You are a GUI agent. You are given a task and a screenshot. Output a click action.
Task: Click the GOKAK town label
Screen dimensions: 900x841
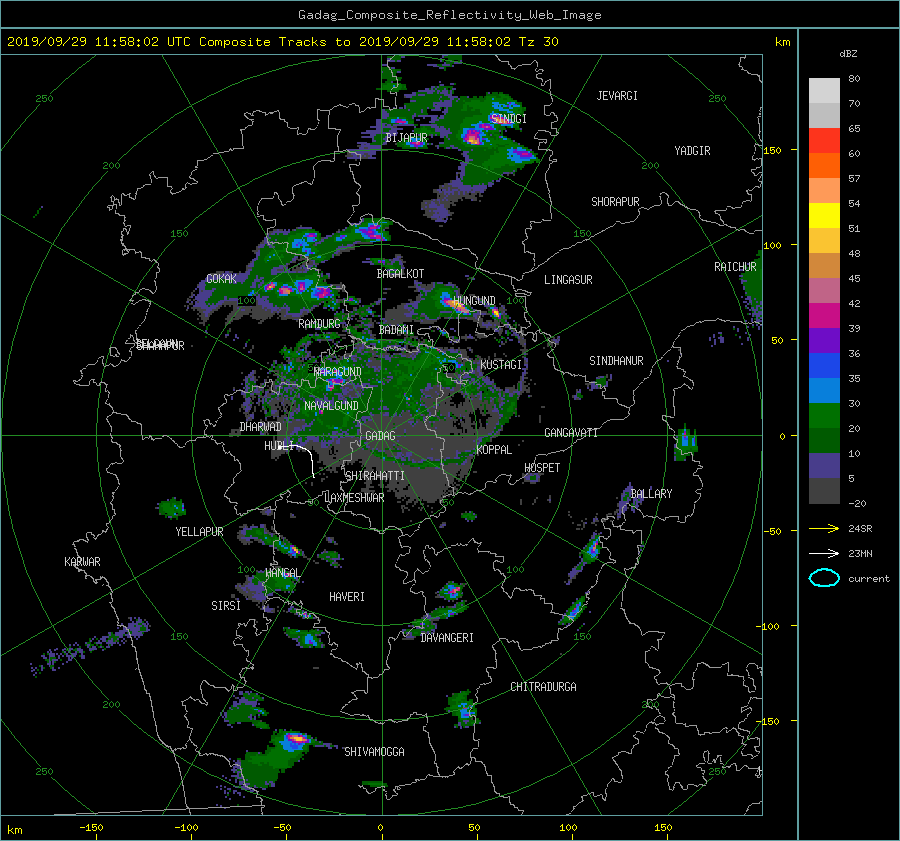point(222,279)
